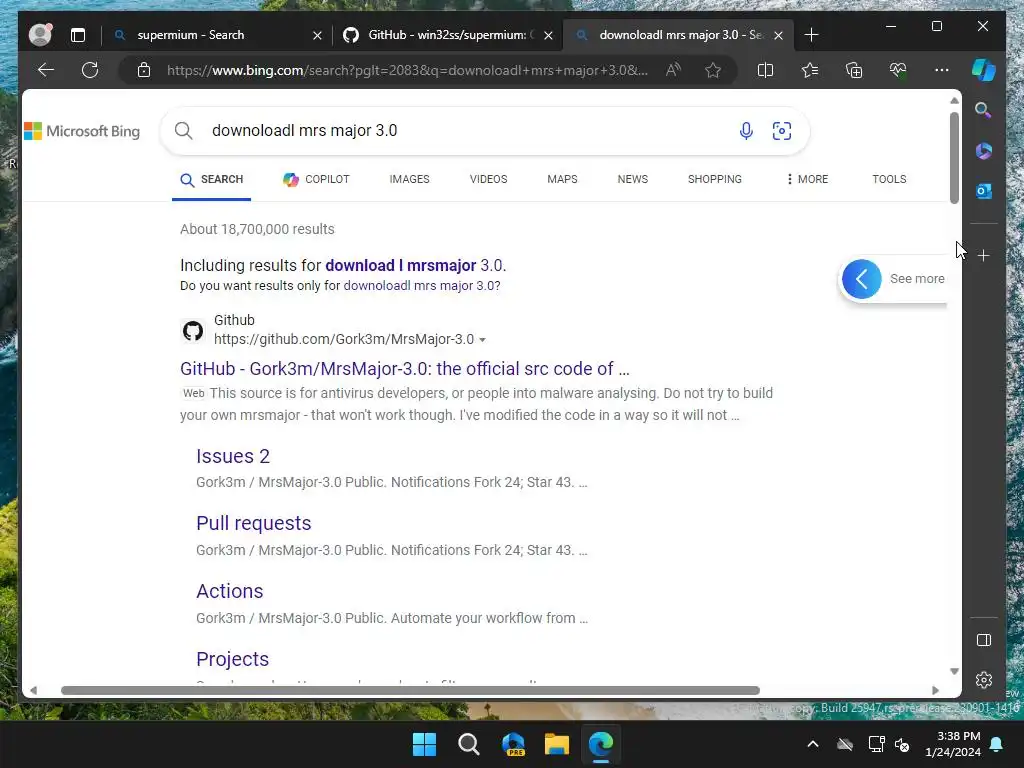Screen dimensions: 1024x768
Task: Open Edge PRE icon on taskbar
Action: pos(513,744)
